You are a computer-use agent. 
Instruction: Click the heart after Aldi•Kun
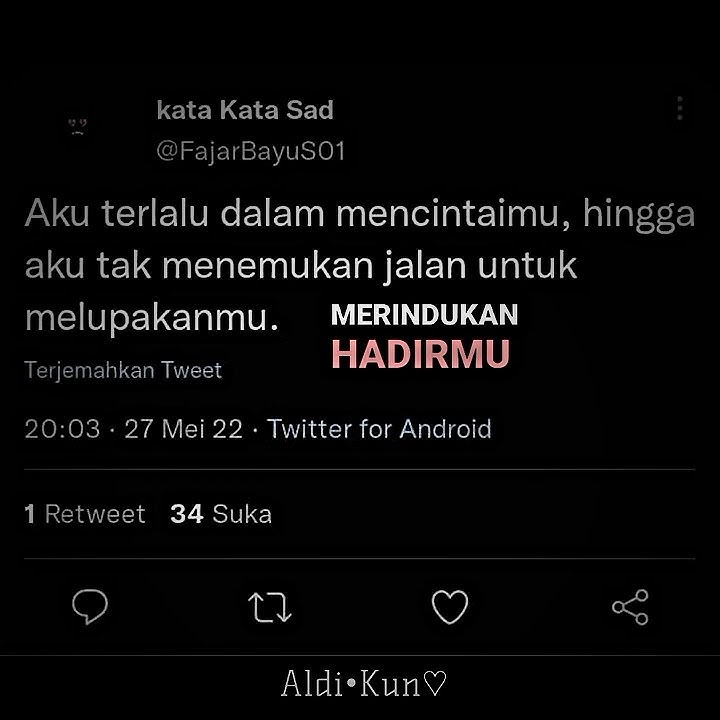[434, 682]
